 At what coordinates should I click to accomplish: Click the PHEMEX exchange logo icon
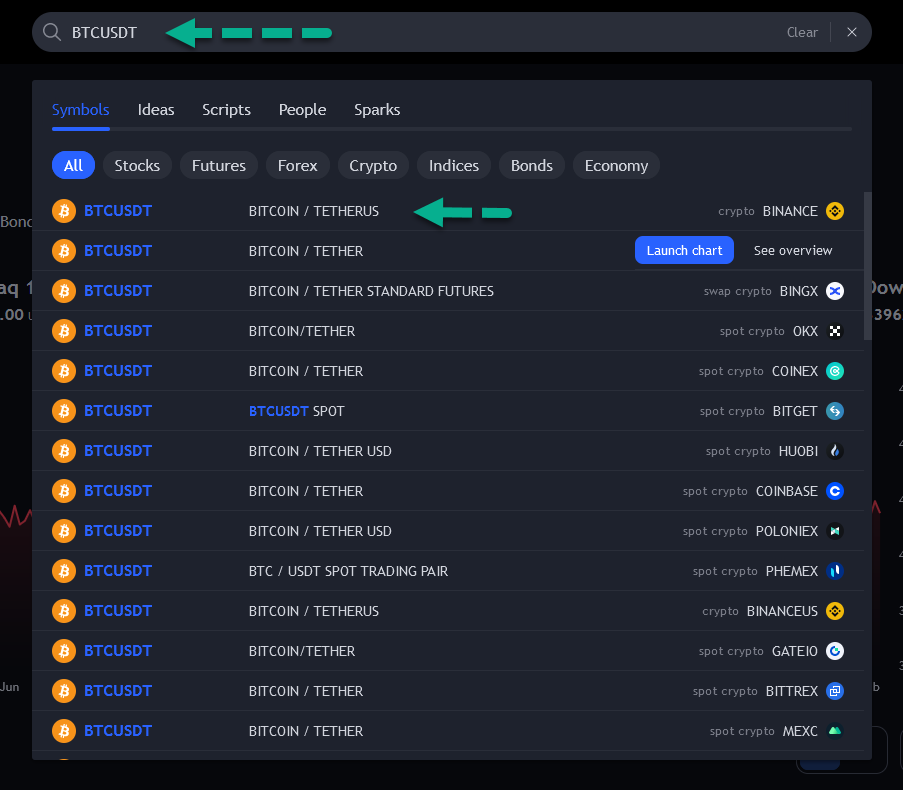[x=834, y=571]
